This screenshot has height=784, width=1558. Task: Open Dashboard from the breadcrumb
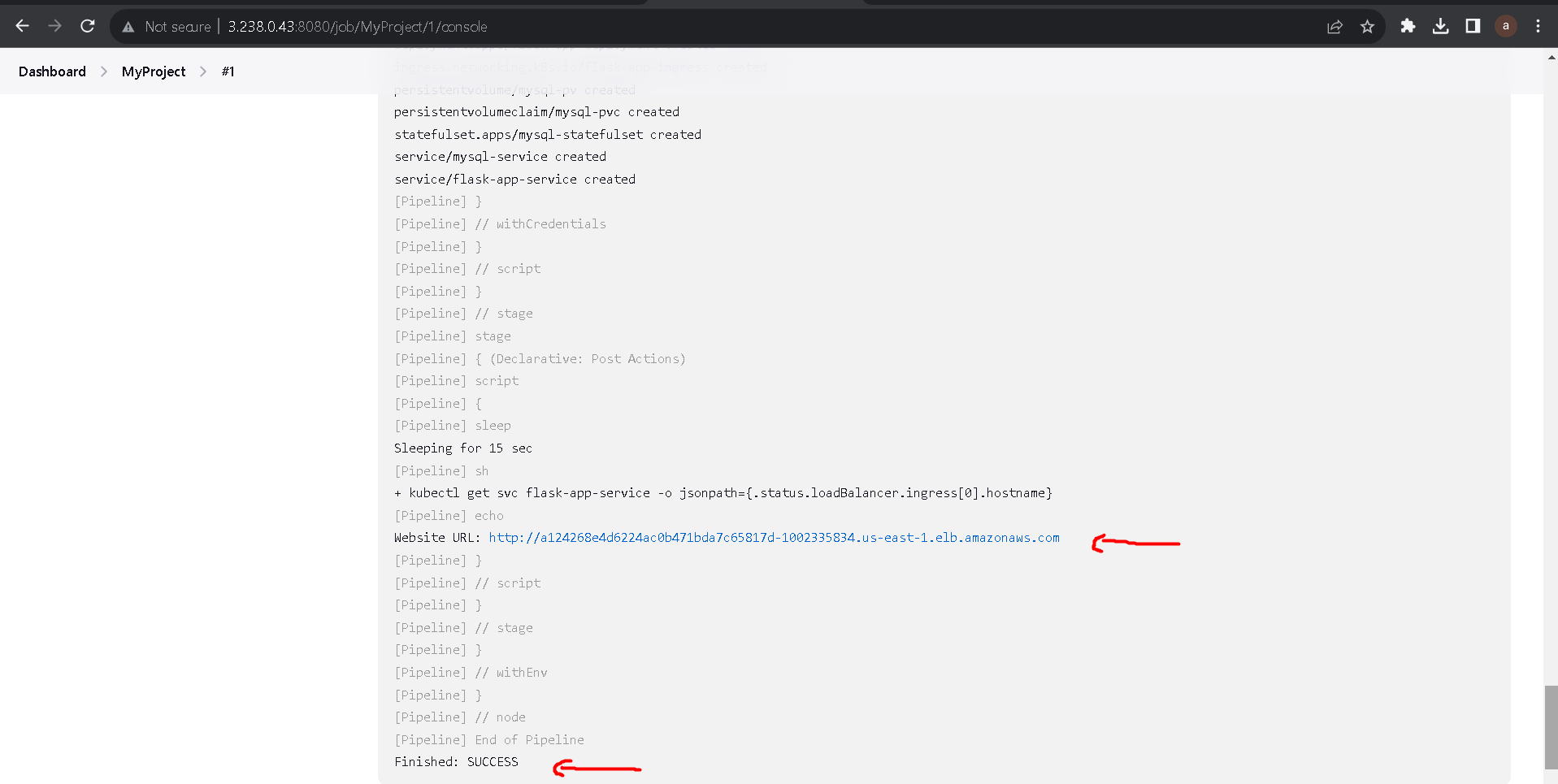coord(51,71)
